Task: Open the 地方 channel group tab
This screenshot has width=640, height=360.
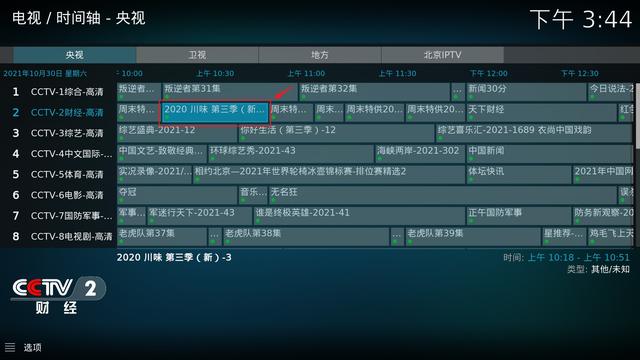Action: pyautogui.click(x=320, y=55)
